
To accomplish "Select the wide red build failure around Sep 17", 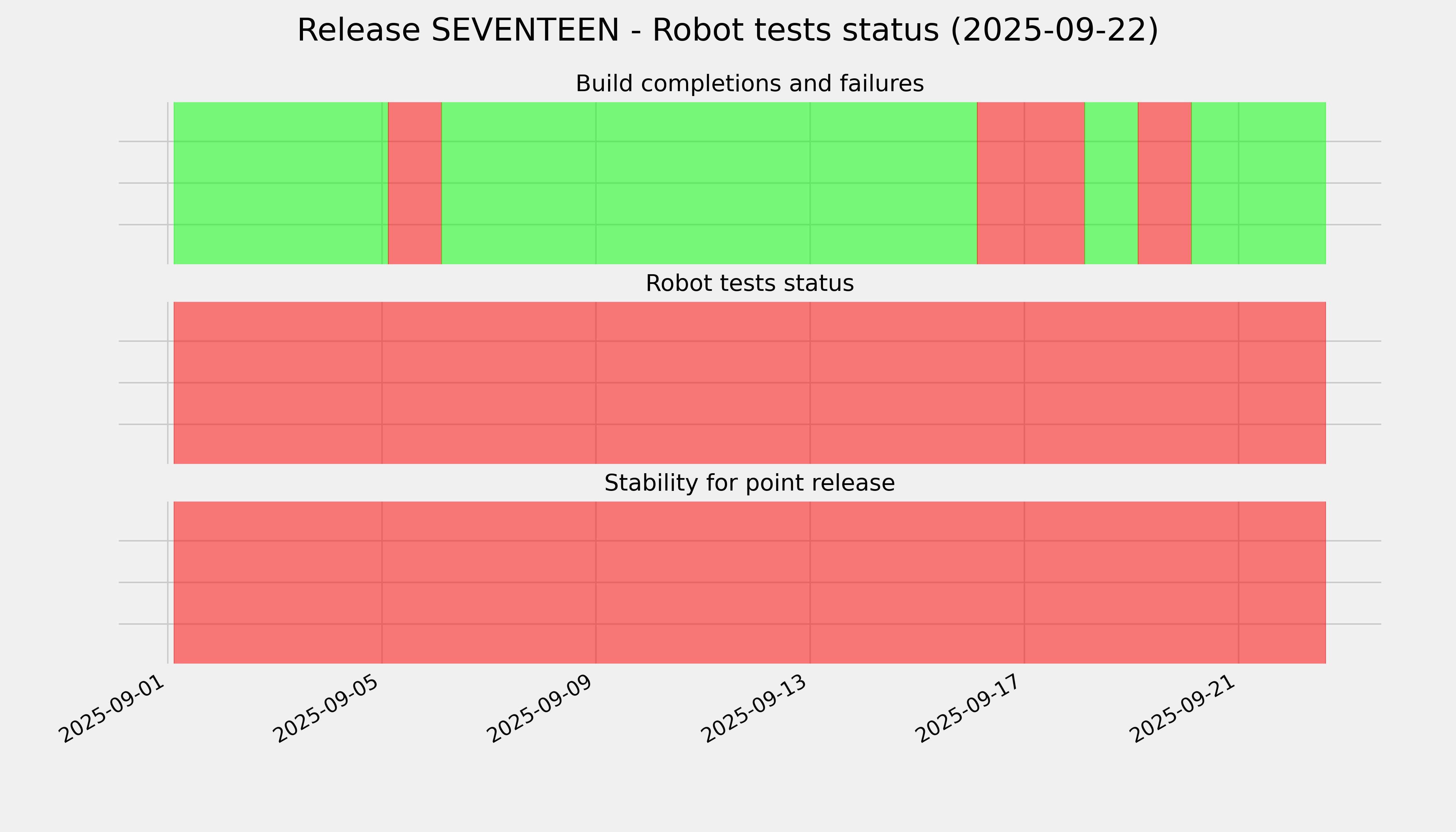I will click(x=1031, y=183).
